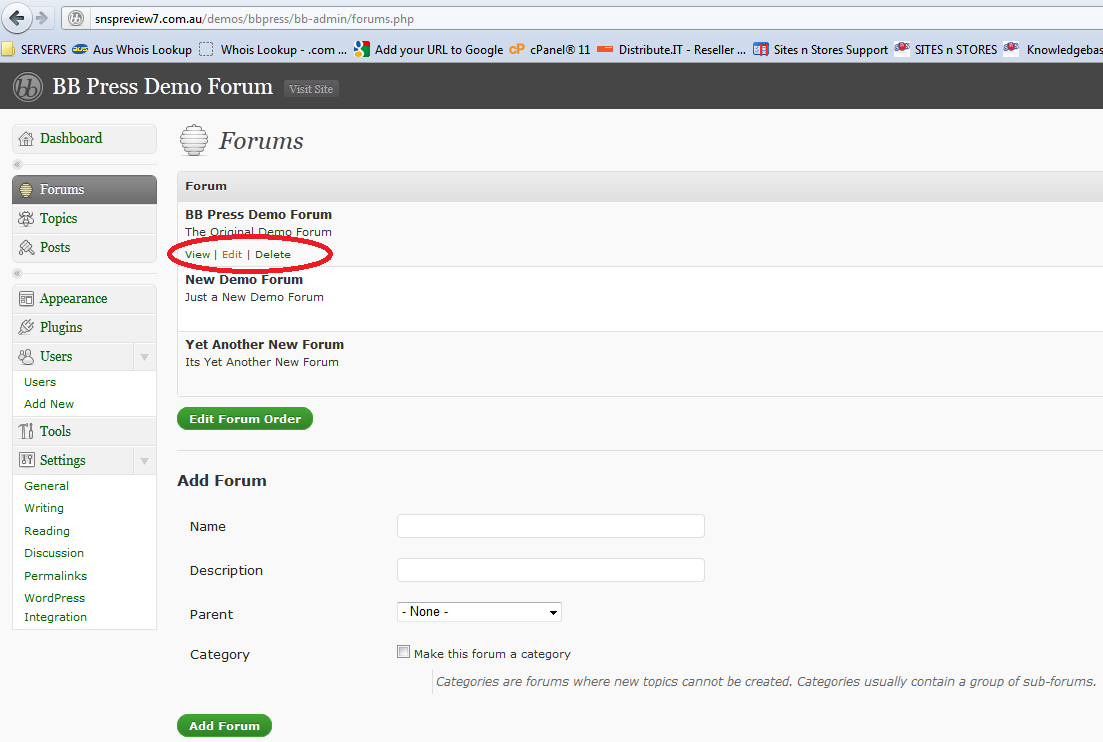Click the Add your URL to Google icon
Viewport: 1103px width, 742px height.
click(362, 49)
